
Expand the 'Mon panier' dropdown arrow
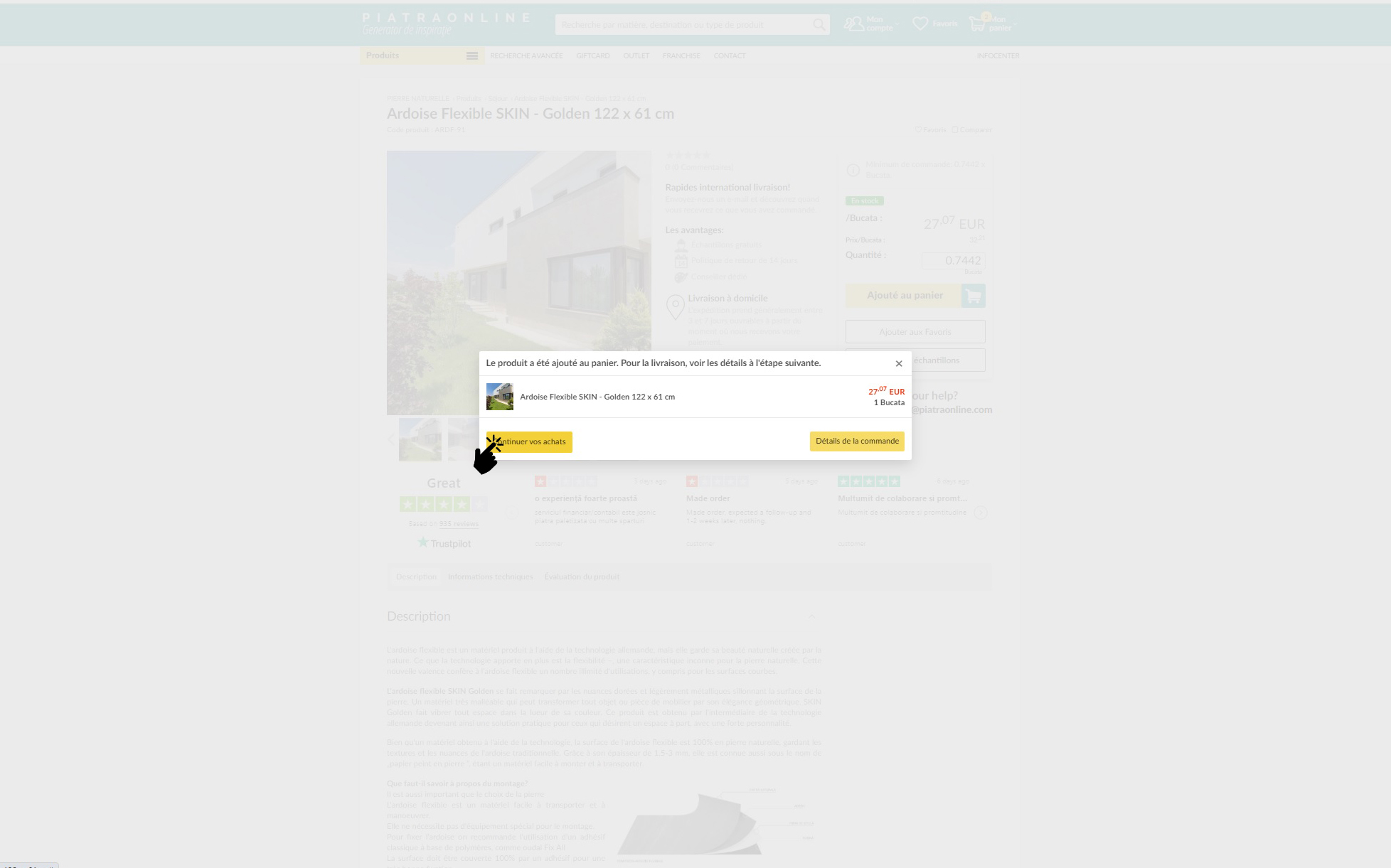1016,24
